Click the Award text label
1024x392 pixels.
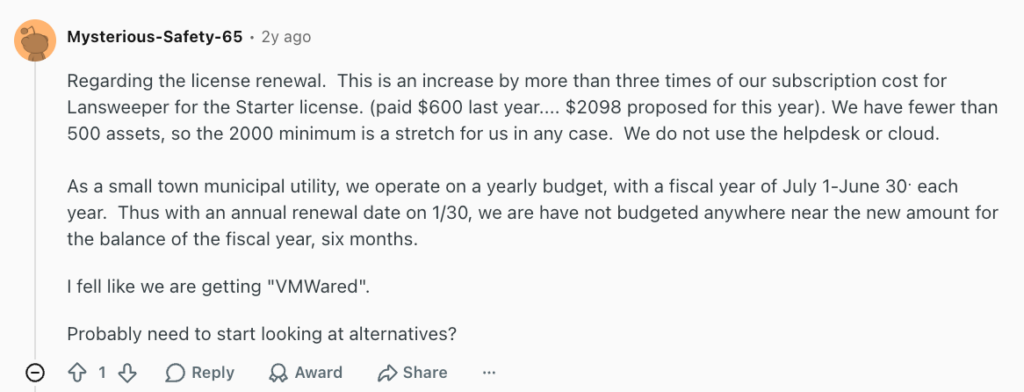(318, 373)
